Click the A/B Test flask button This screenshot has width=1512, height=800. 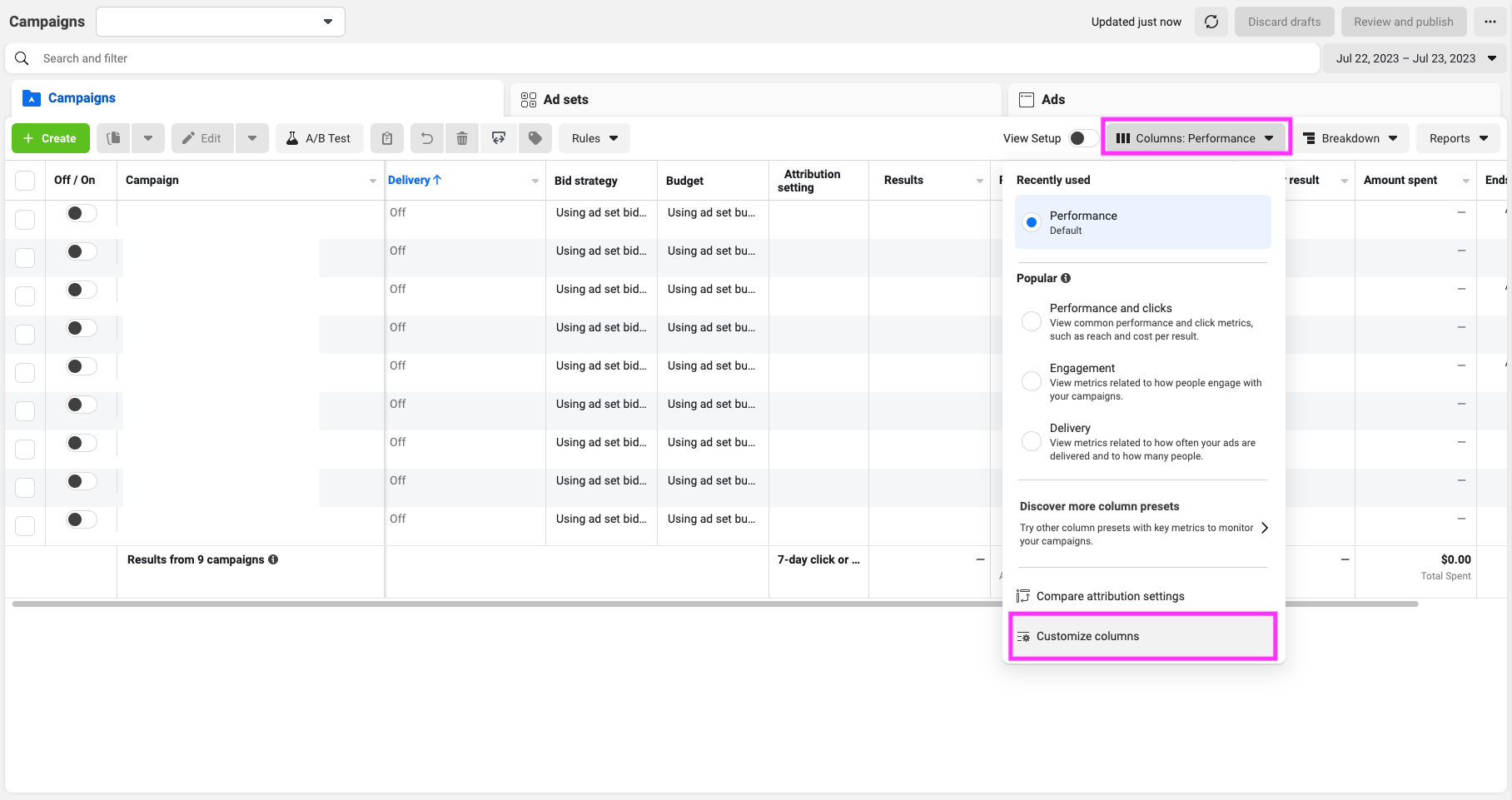pos(320,138)
